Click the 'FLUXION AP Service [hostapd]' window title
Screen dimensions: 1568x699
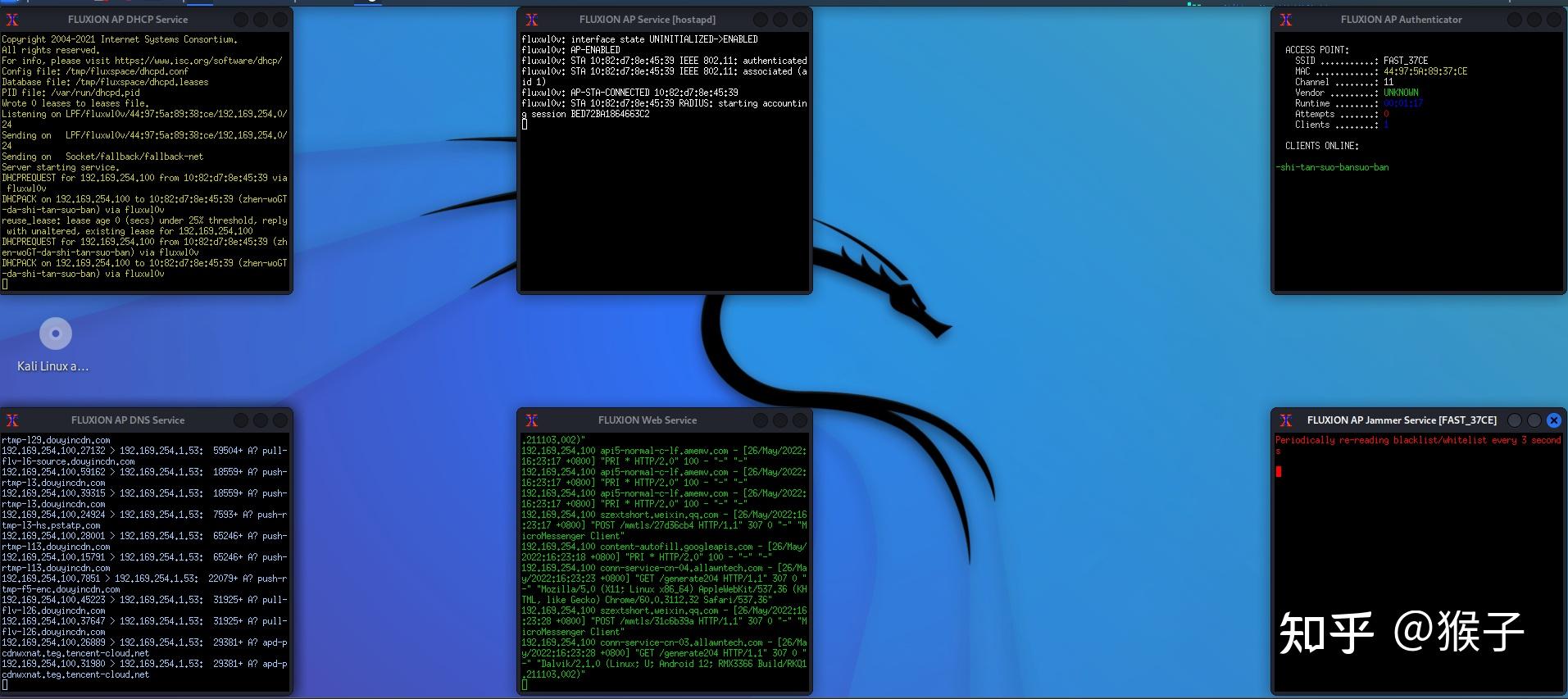(648, 20)
